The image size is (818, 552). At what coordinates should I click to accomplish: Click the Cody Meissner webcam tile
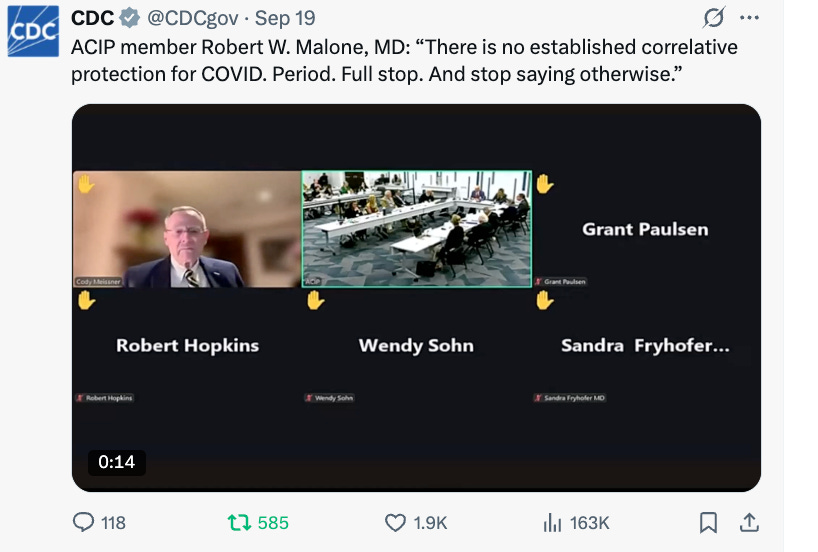click(187, 229)
